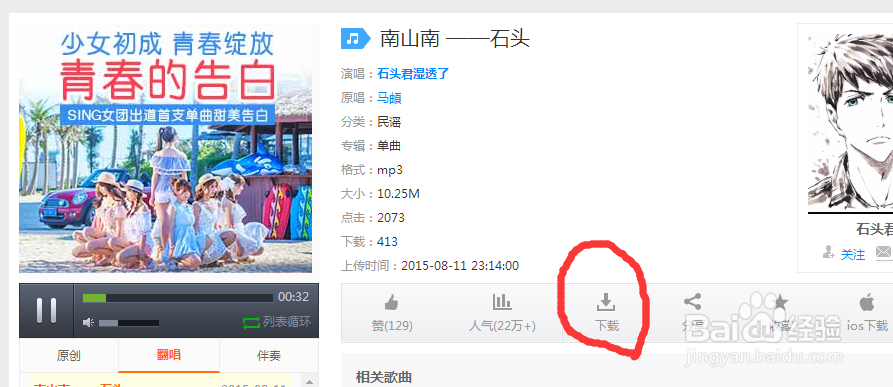Click the song list scrollbar up arrow

309,381
